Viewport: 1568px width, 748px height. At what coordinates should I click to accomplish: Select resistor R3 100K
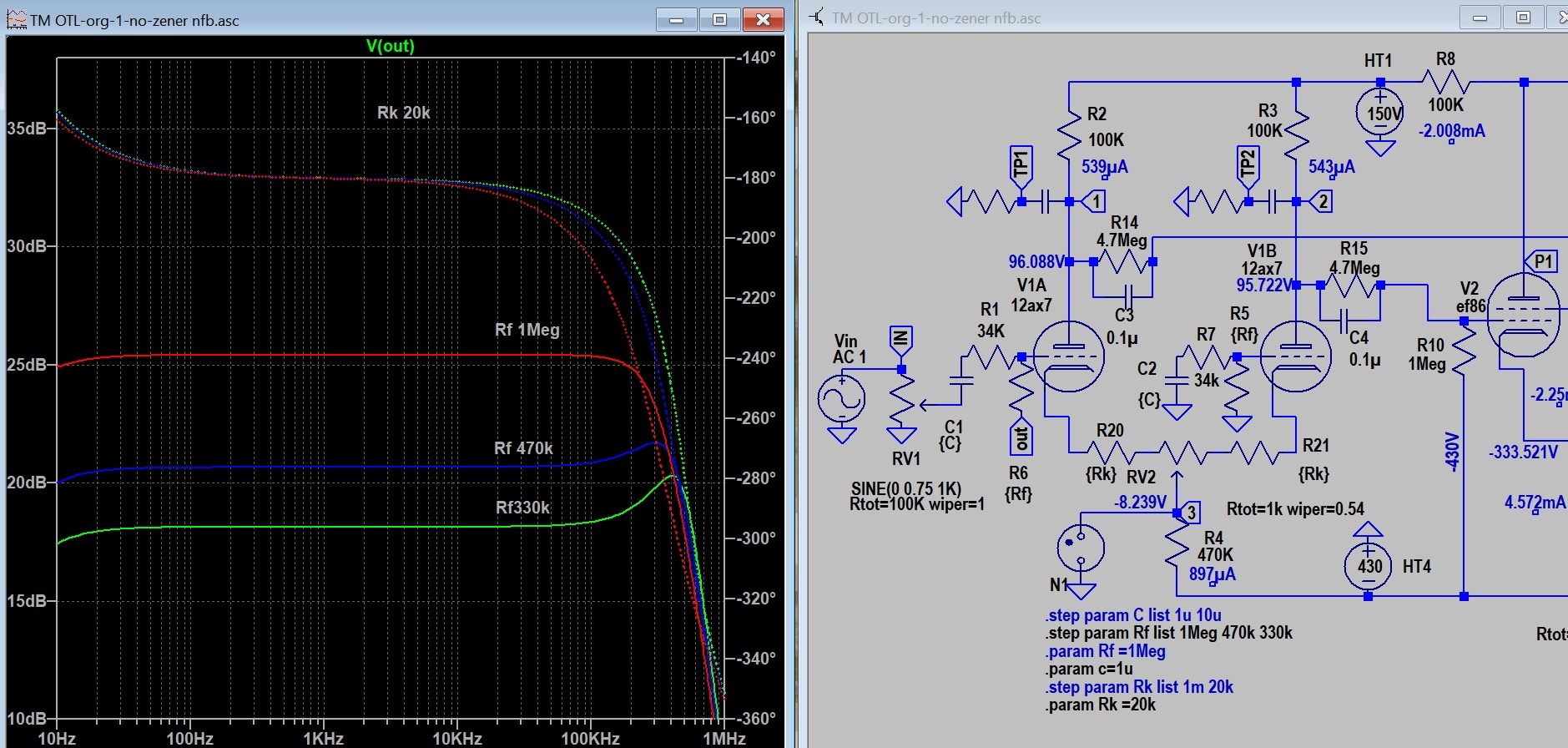pos(1296,137)
